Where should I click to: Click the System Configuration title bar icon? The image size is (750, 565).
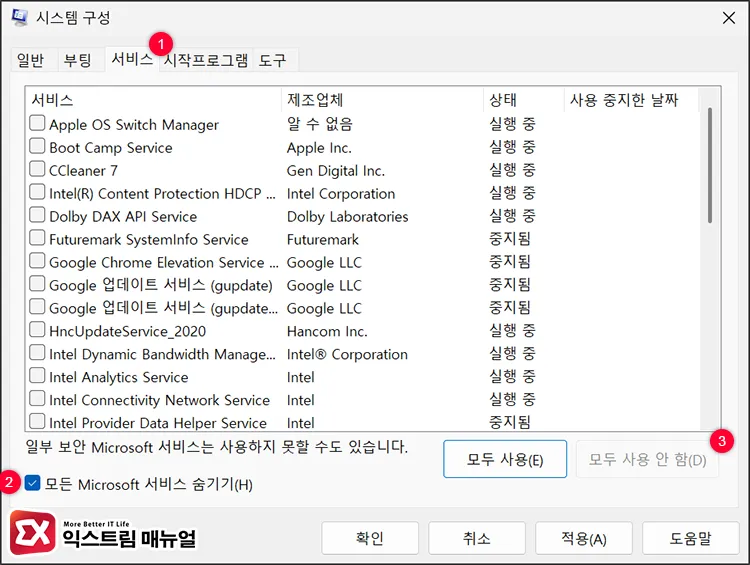pos(20,17)
